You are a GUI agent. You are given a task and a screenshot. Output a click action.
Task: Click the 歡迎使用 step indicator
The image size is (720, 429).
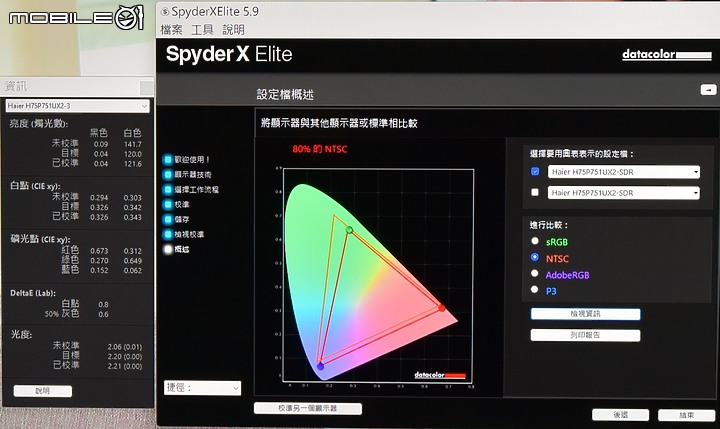click(168, 159)
